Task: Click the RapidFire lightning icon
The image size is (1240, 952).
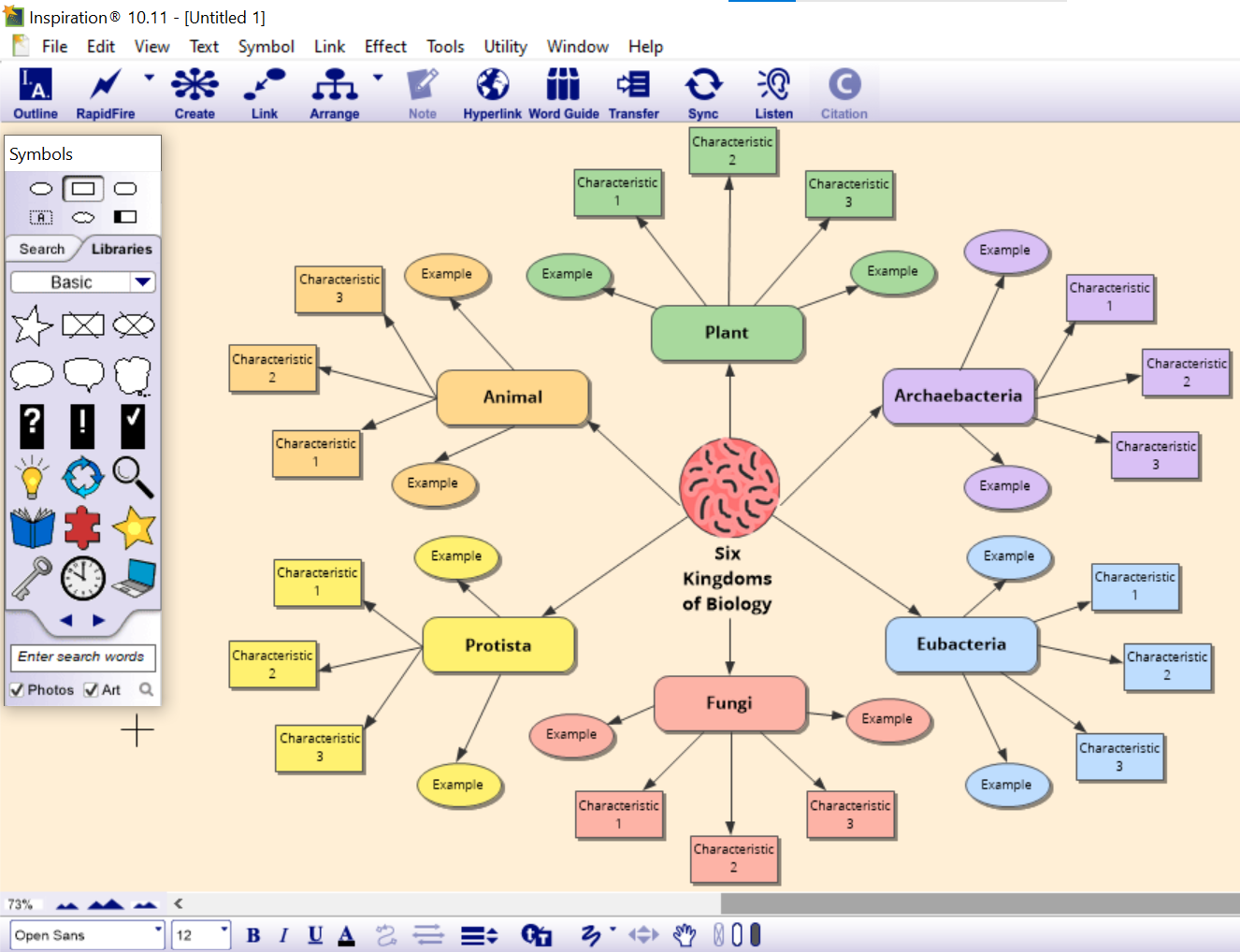Action: (x=105, y=94)
